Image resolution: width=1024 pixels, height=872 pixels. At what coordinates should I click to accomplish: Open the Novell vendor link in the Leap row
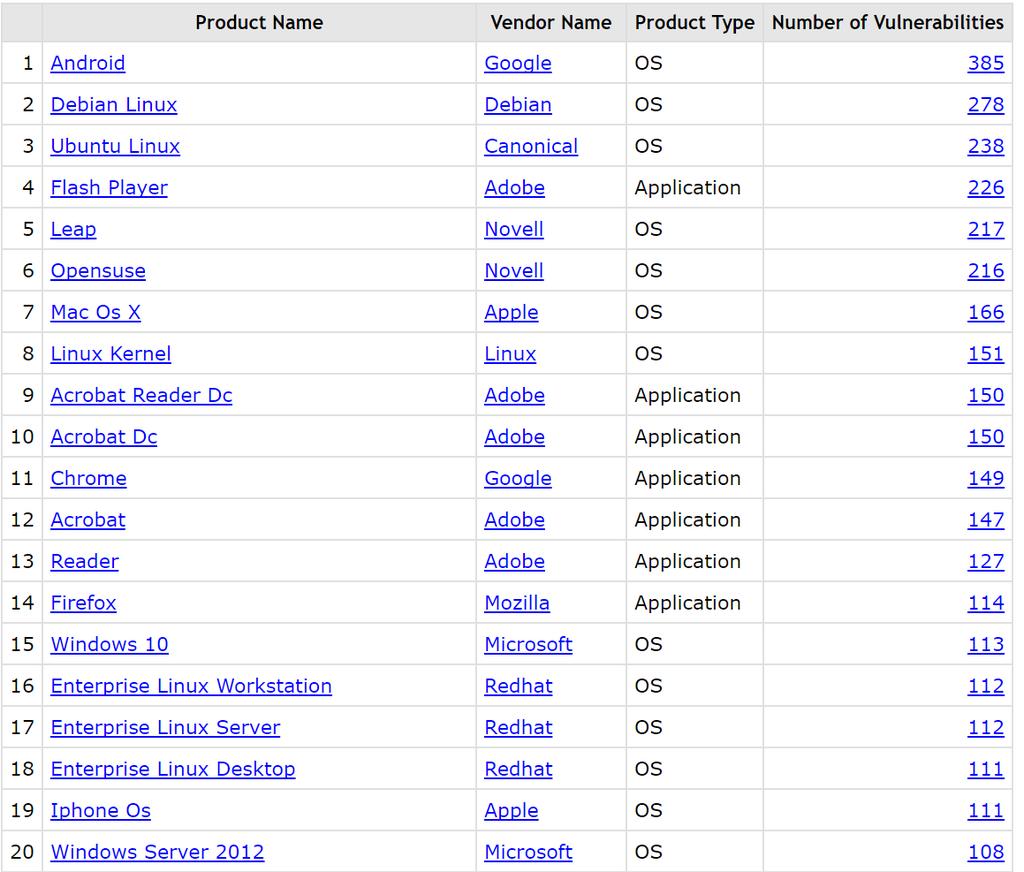click(x=514, y=229)
